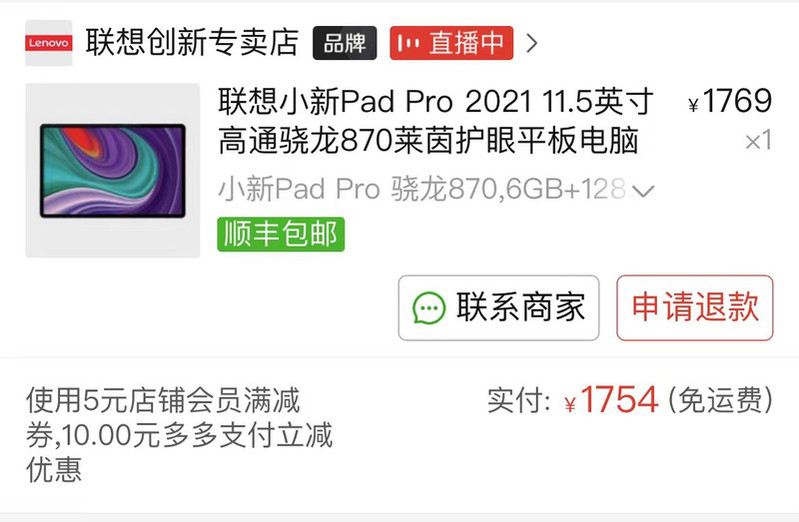Screen dimensions: 799x522
Task: Open the 店铺会员满减券 discount details text
Action: (x=179, y=435)
